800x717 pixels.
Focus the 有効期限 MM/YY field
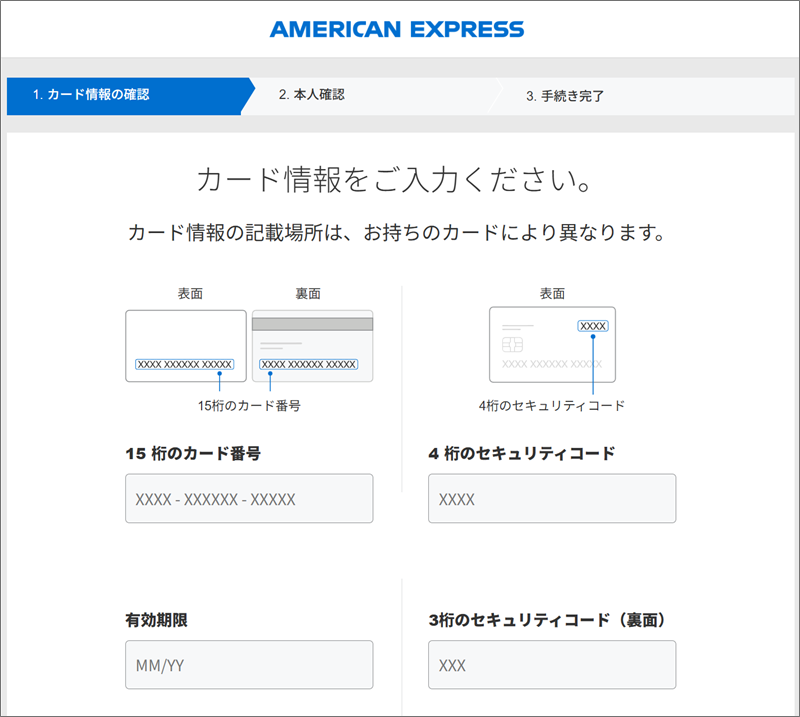click(x=249, y=665)
